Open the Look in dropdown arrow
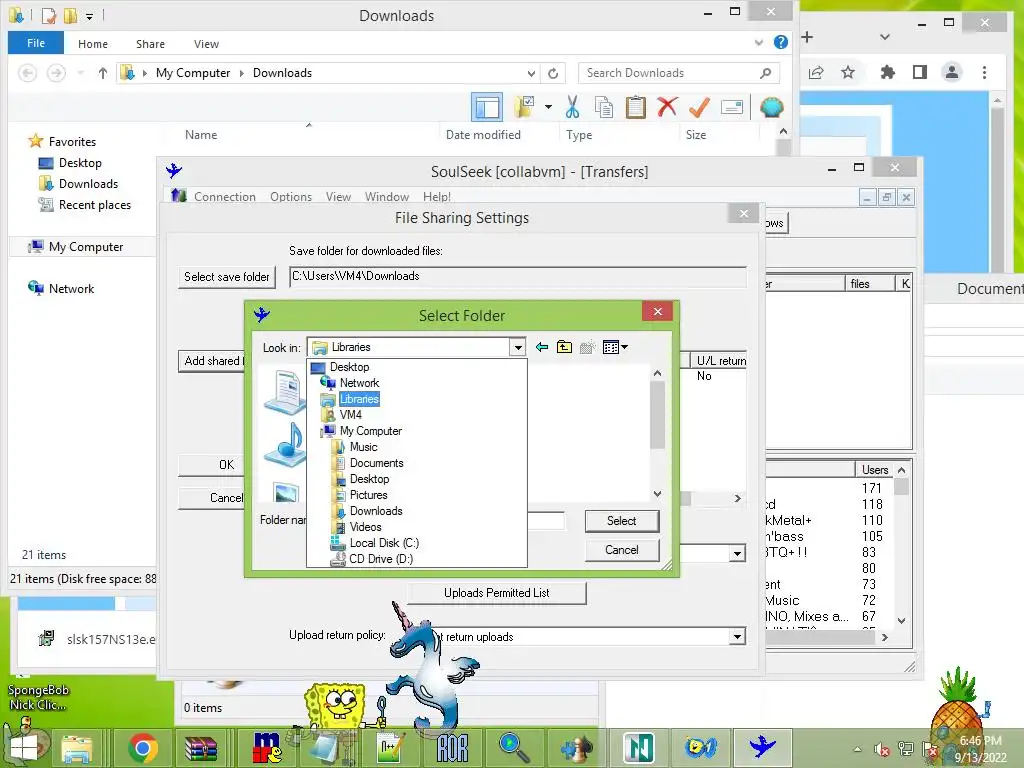The height and width of the screenshot is (768, 1024). coord(518,347)
